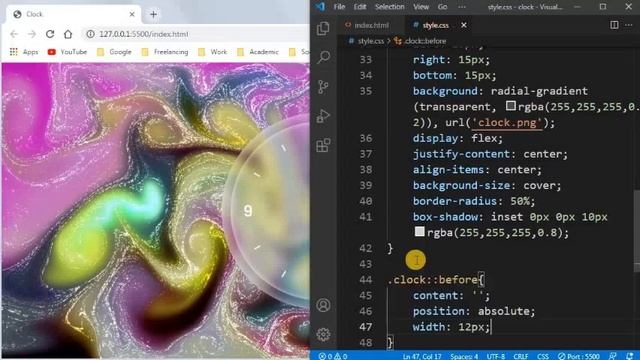Expand the hidden menu items ellipsis in the title bar

pos(462,7)
